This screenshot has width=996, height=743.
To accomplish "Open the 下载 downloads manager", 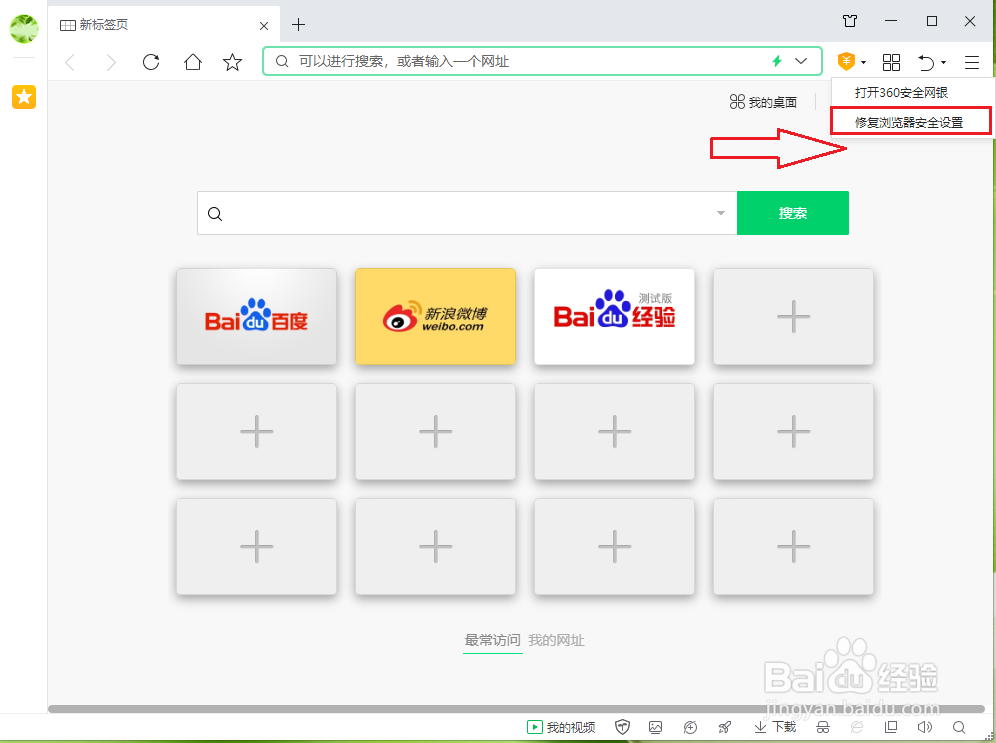I will coord(775,727).
